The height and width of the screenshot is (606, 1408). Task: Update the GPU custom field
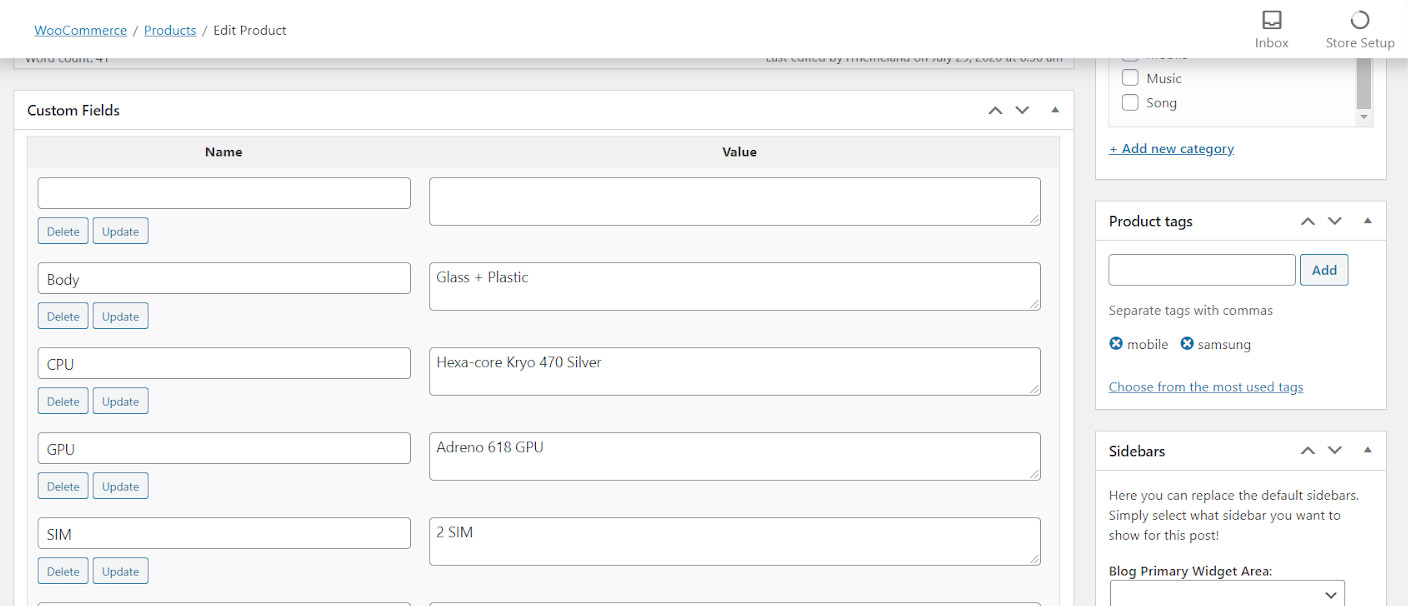click(121, 486)
